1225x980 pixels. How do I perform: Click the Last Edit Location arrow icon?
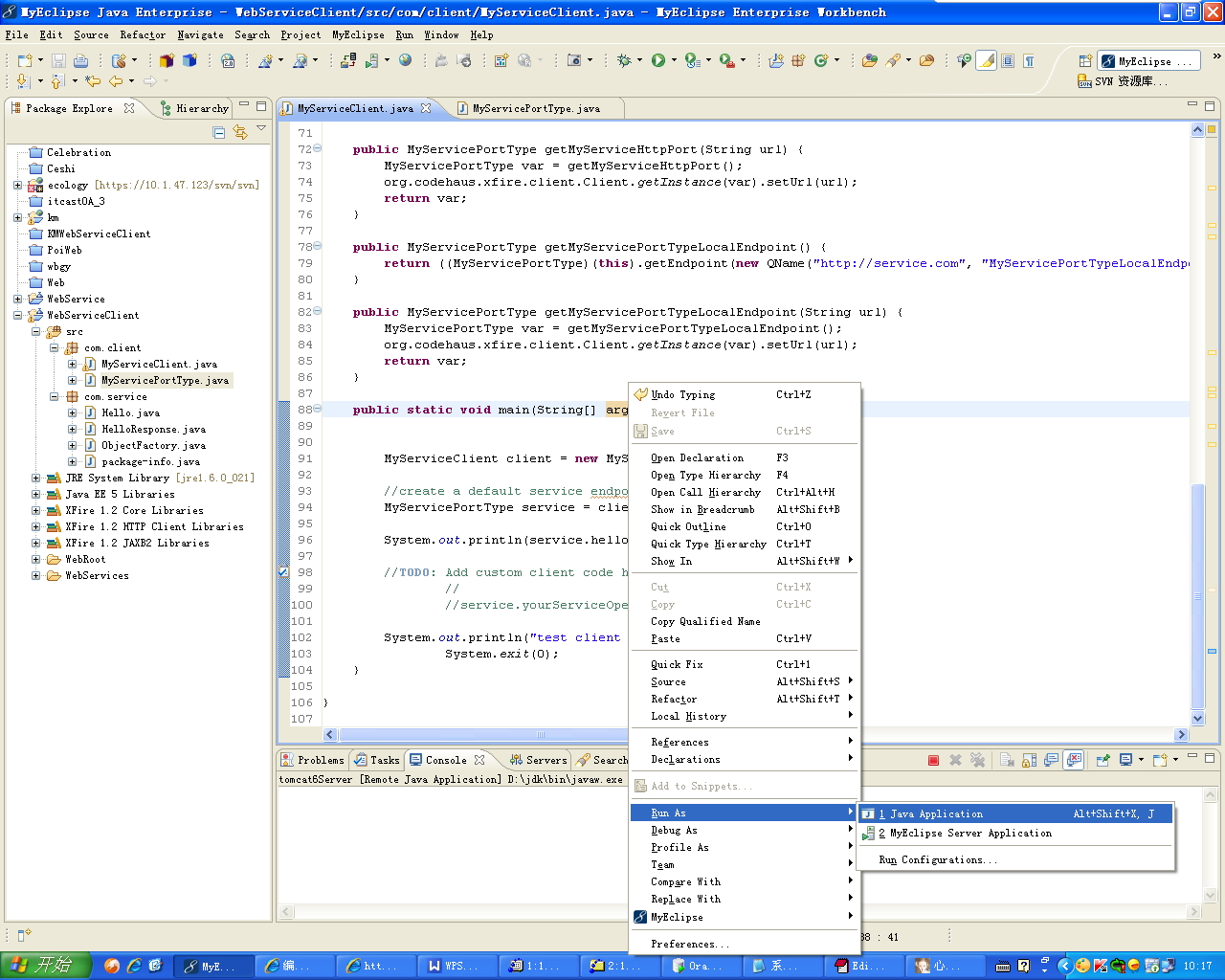[x=93, y=81]
